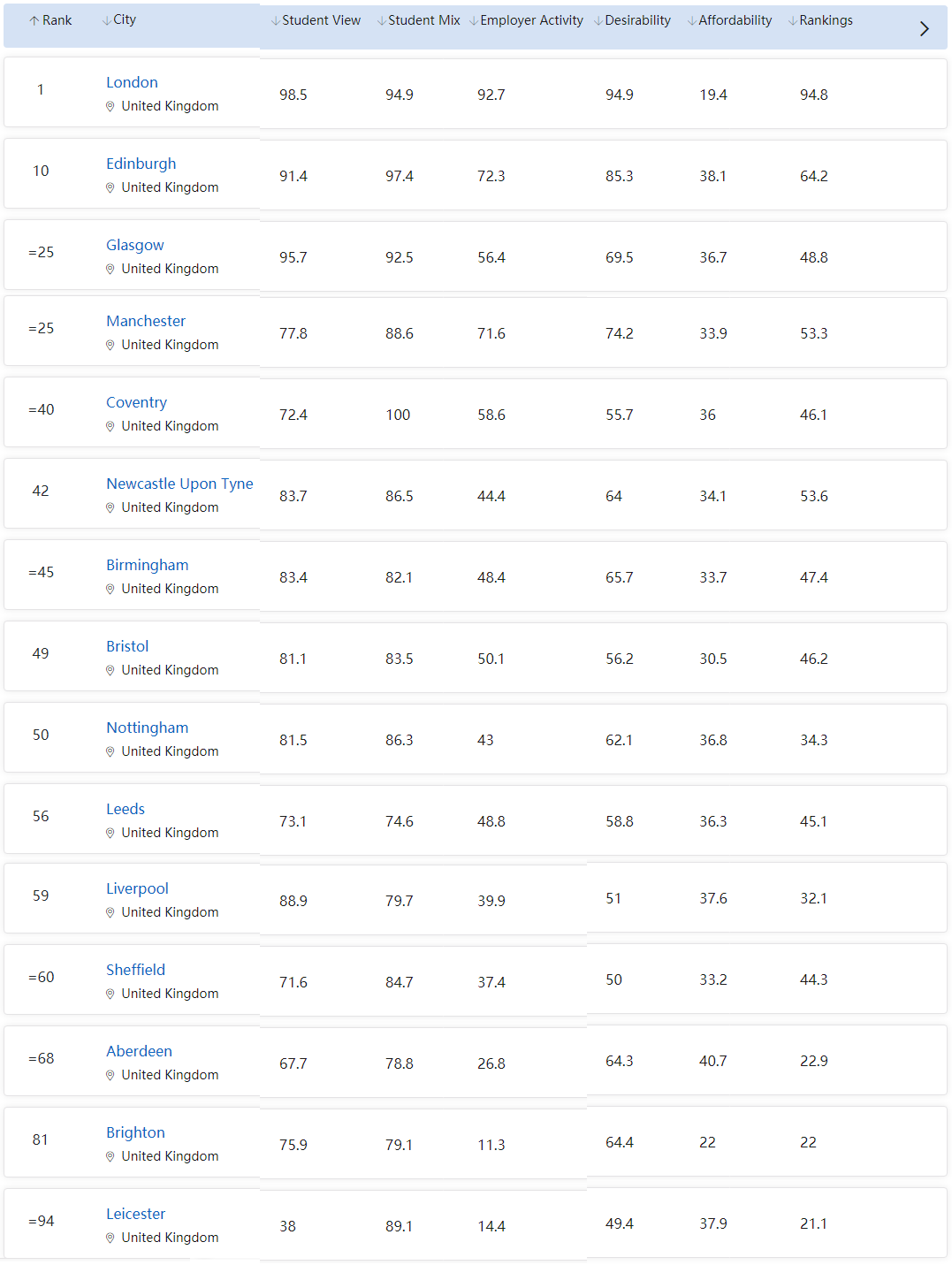Click the Student Mix sort arrow
Viewport: 952px width, 1265px height.
tap(382, 21)
